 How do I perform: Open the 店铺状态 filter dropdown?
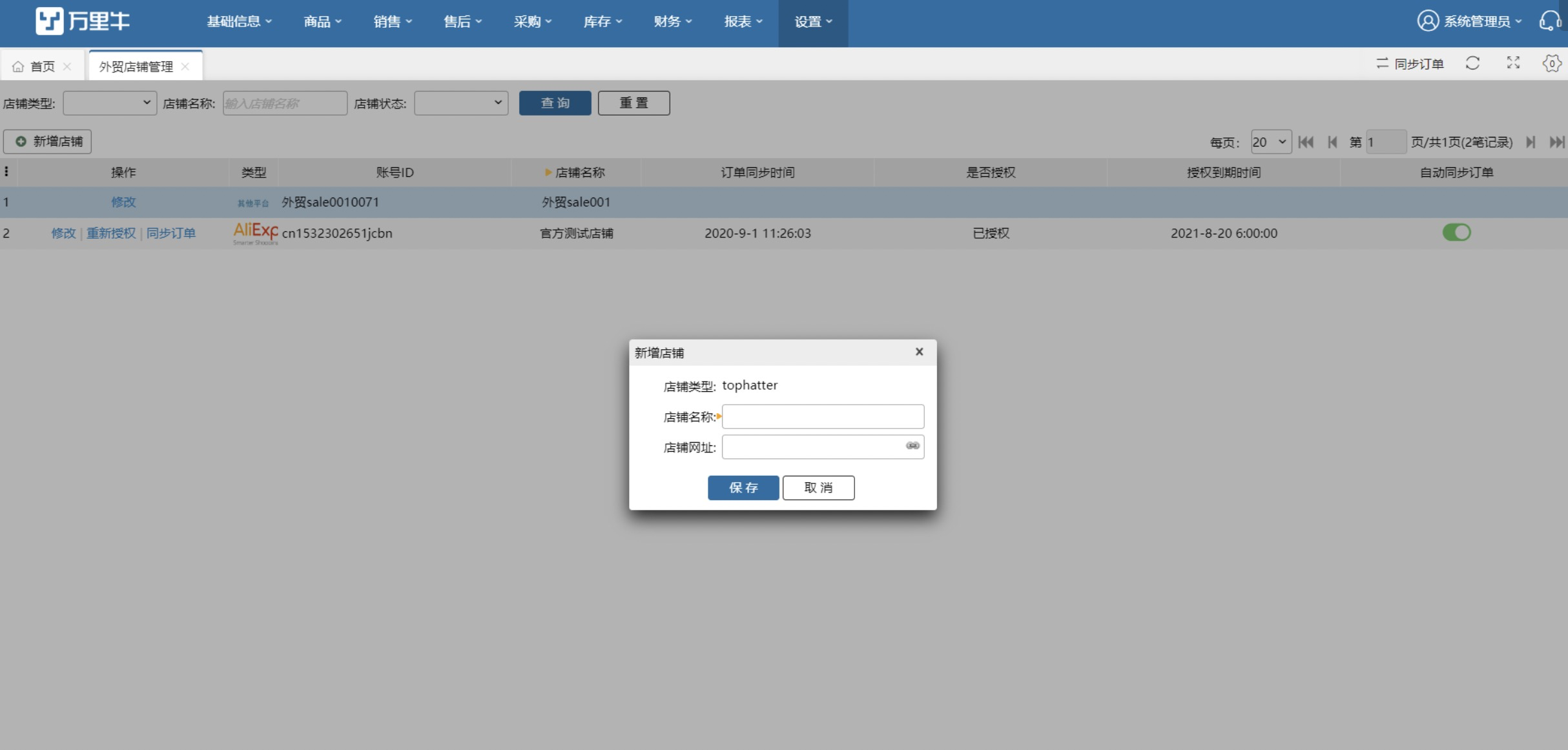[461, 103]
